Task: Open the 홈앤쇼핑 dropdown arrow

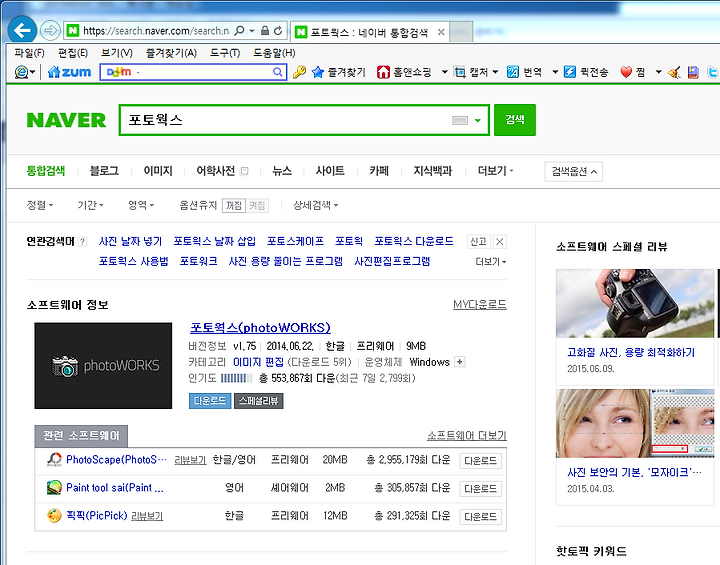Action: click(444, 72)
